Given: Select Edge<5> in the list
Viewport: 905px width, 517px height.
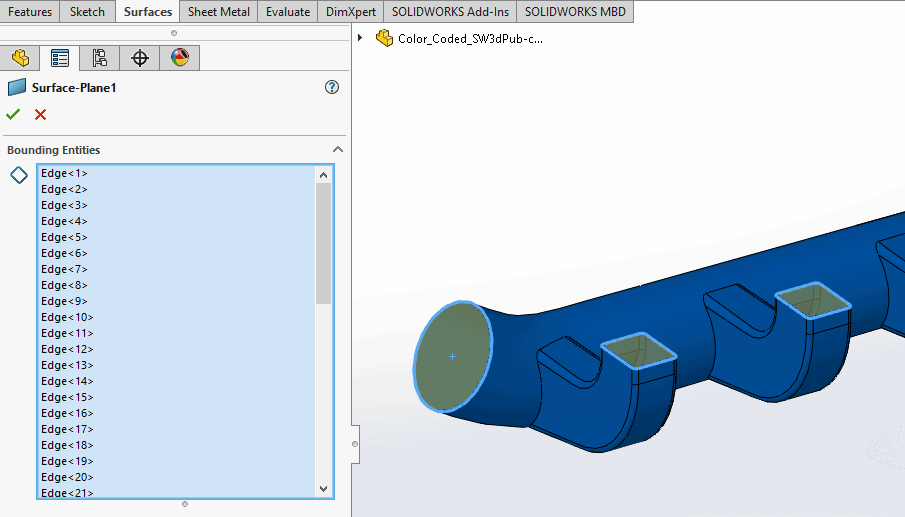Looking at the screenshot, I should (177, 237).
